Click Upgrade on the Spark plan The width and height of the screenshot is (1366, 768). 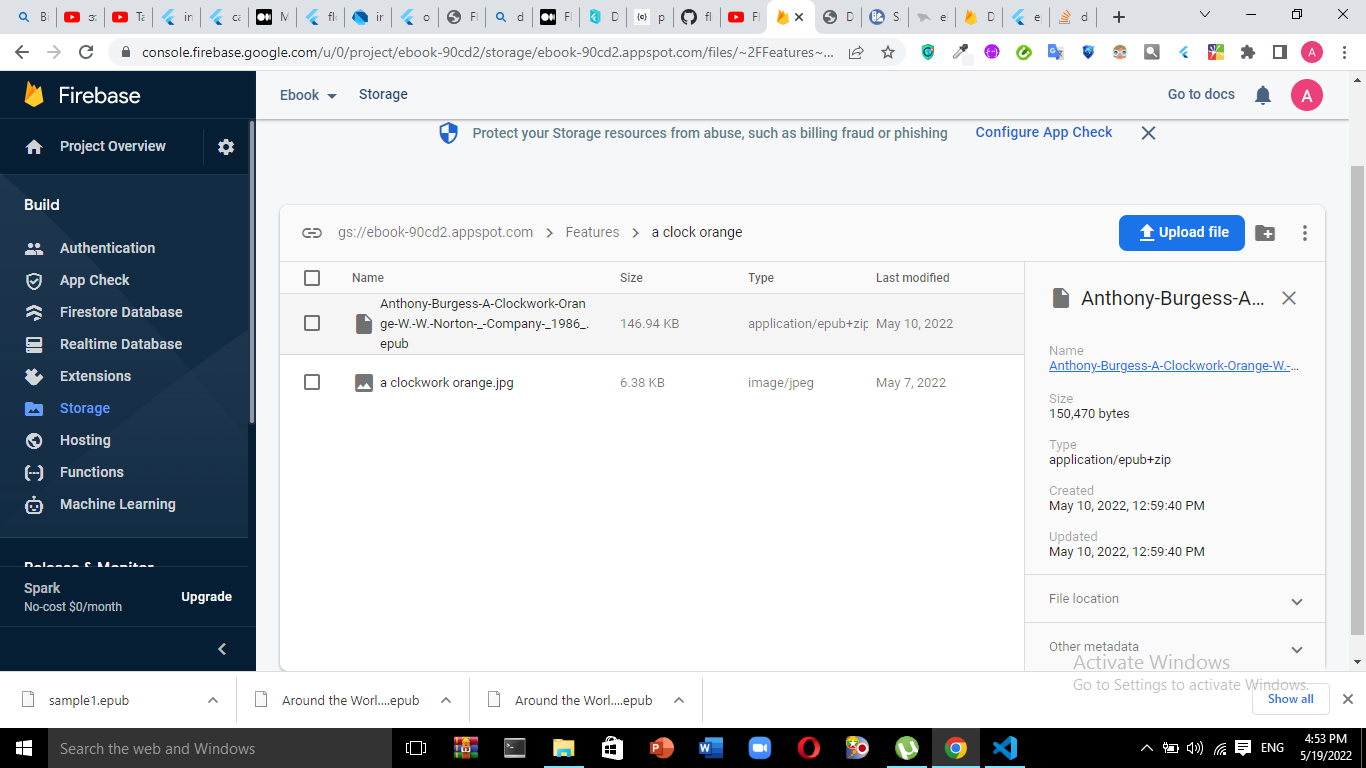(206, 597)
